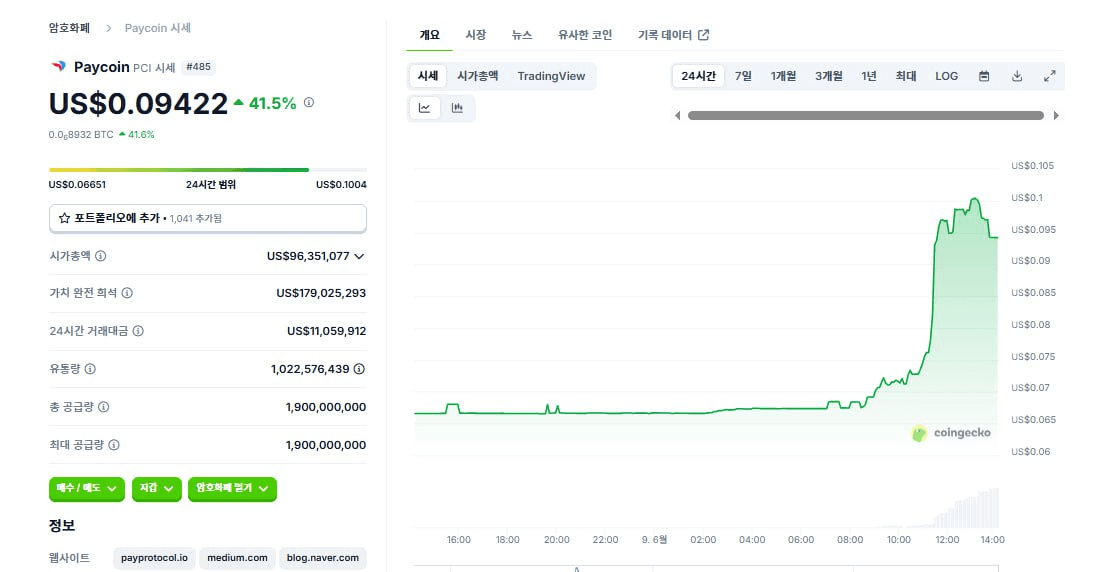1115x572 pixels.
Task: Click info icon next to 시가총액
Action: point(101,256)
